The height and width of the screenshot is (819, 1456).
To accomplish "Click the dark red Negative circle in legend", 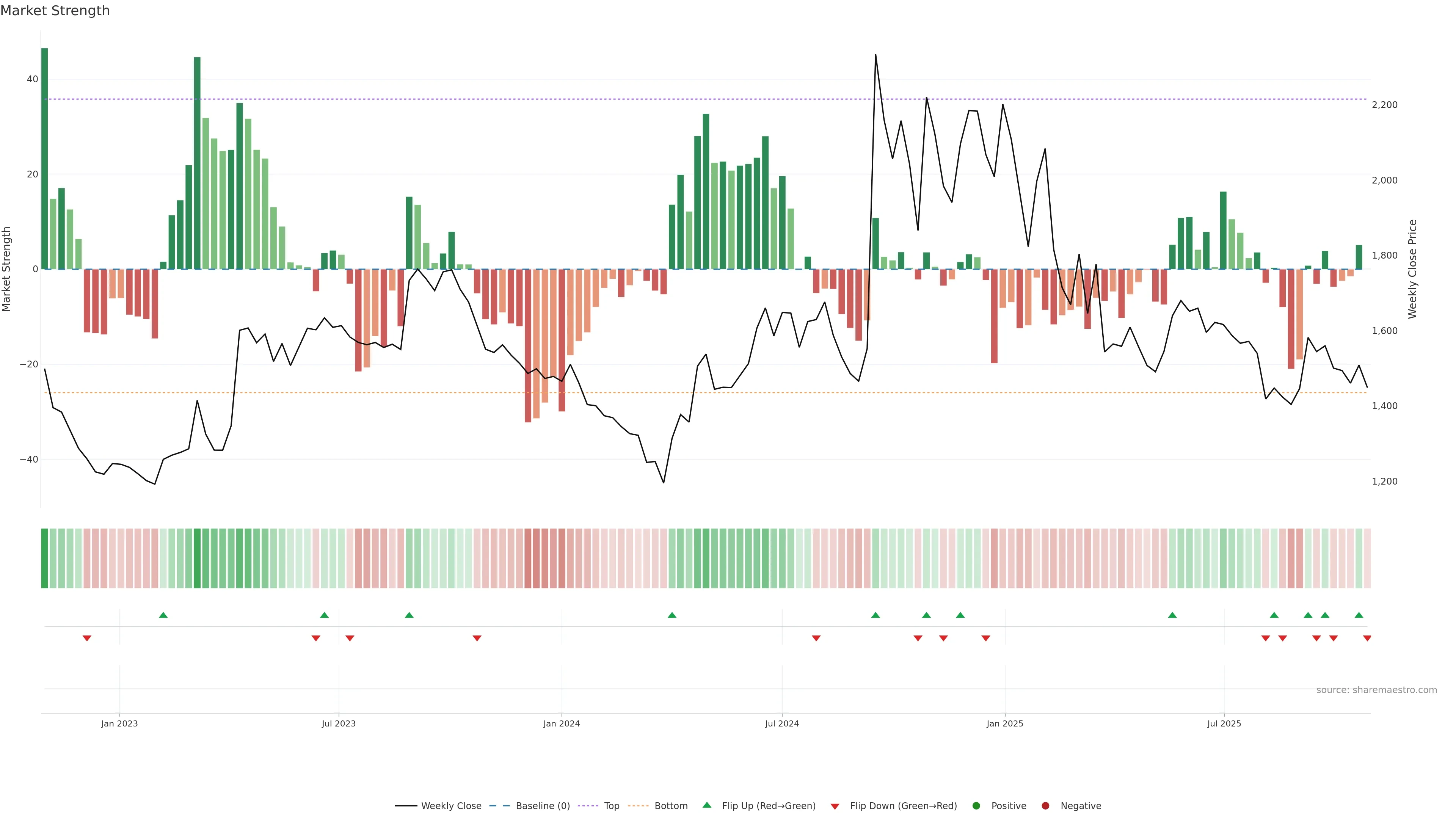I will pyautogui.click(x=1045, y=805).
